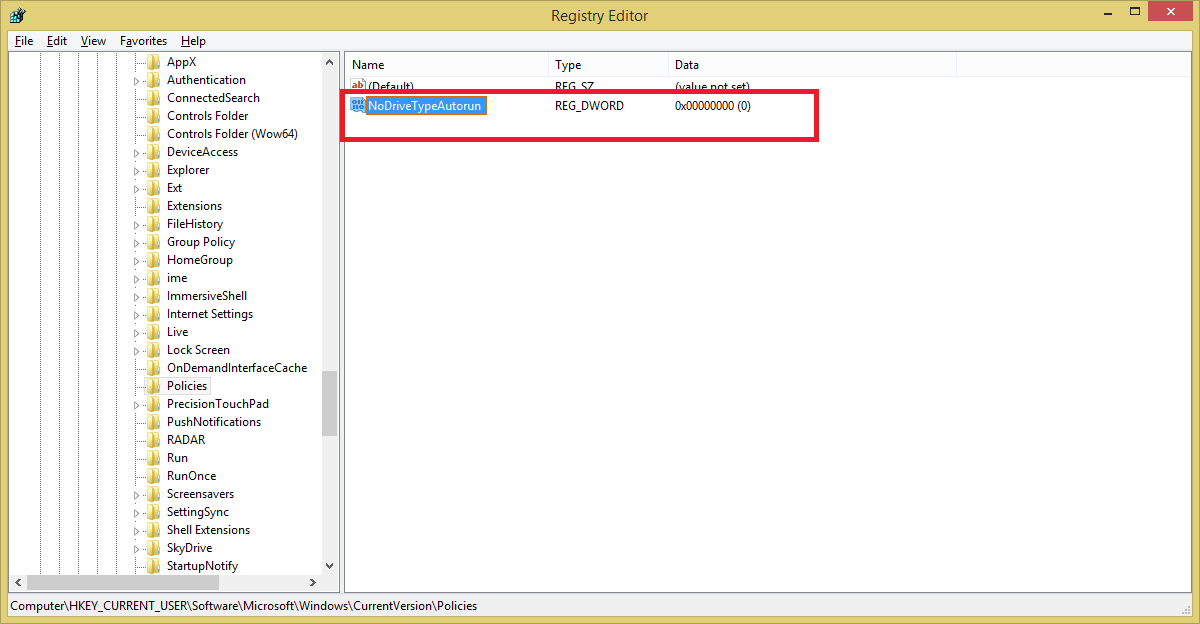
Task: Expand the Internet Settings key
Action: 138,314
